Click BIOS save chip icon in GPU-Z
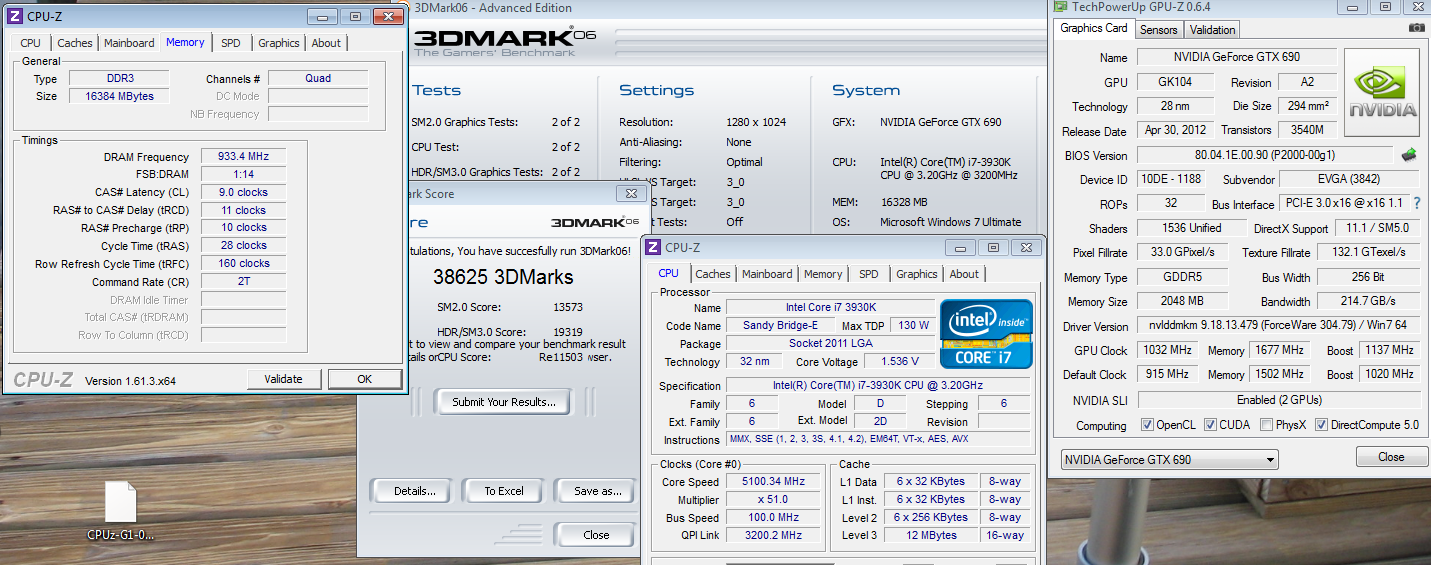 tap(1409, 155)
